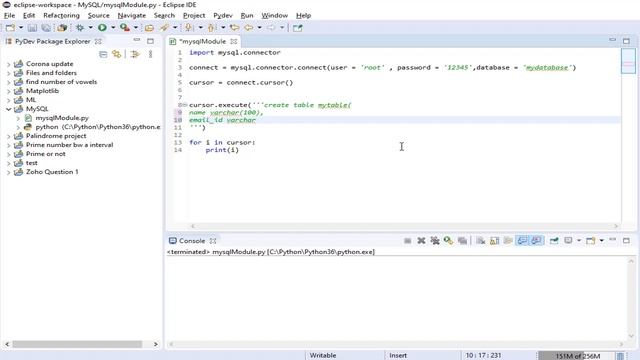The height and width of the screenshot is (360, 640).
Task: Click the Run External Tools icon
Action: tap(125, 28)
